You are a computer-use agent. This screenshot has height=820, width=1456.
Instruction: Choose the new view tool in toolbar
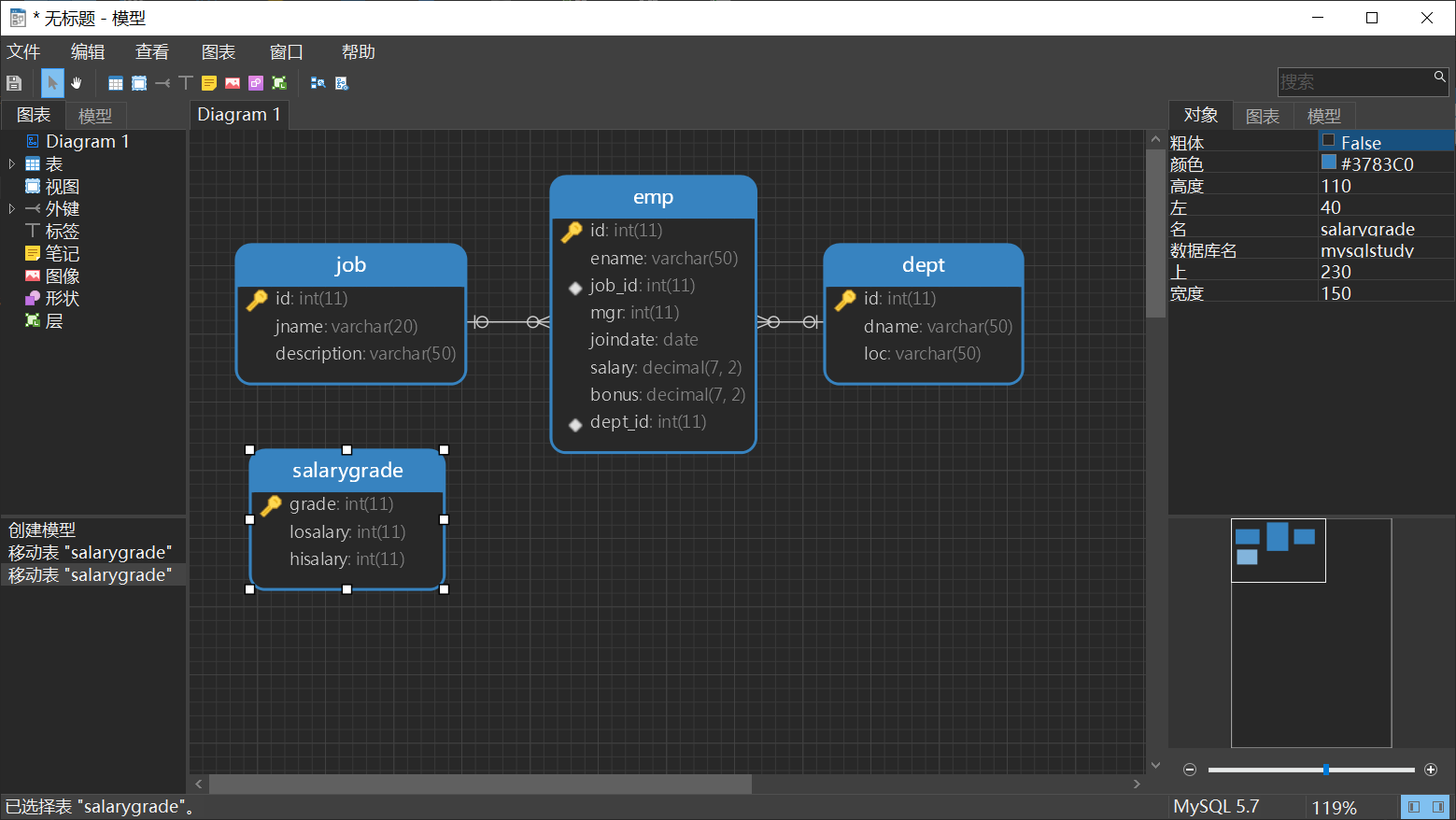click(139, 83)
